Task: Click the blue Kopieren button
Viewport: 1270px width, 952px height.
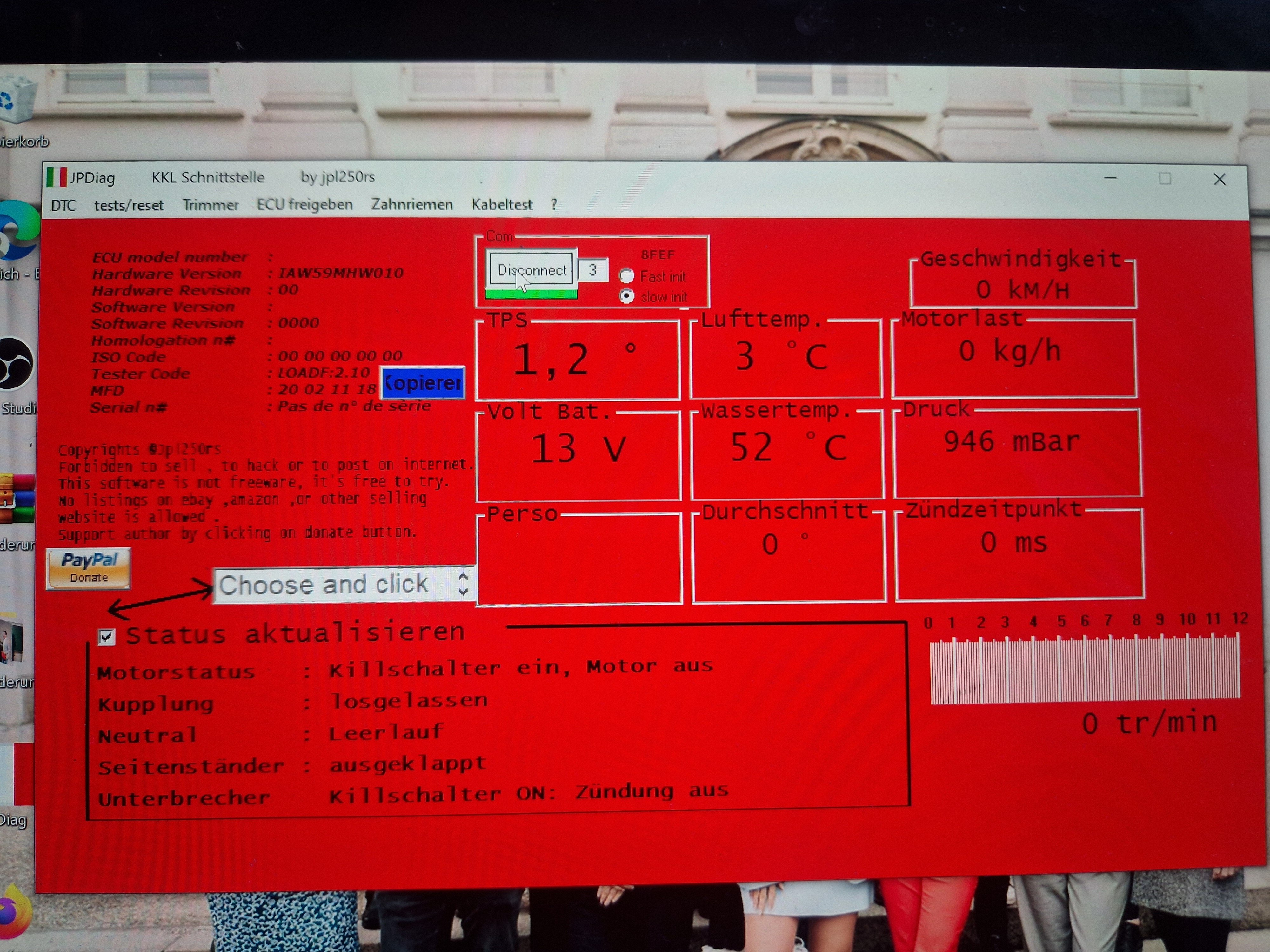Action: [x=423, y=383]
